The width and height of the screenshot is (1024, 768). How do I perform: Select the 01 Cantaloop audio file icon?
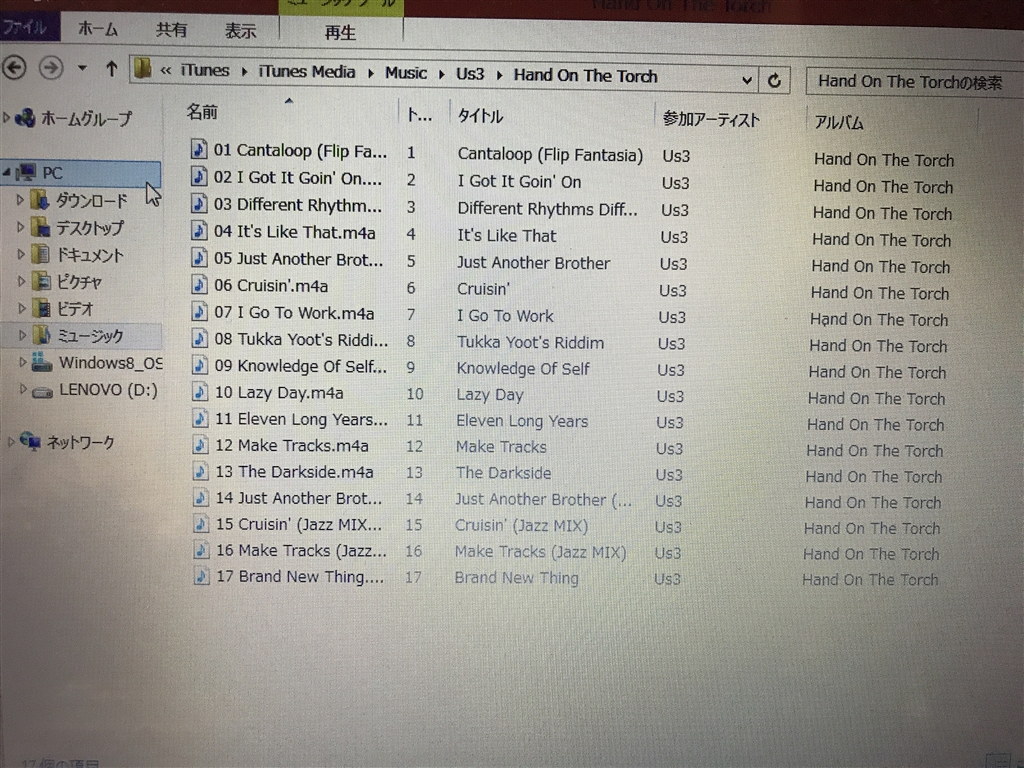point(199,149)
